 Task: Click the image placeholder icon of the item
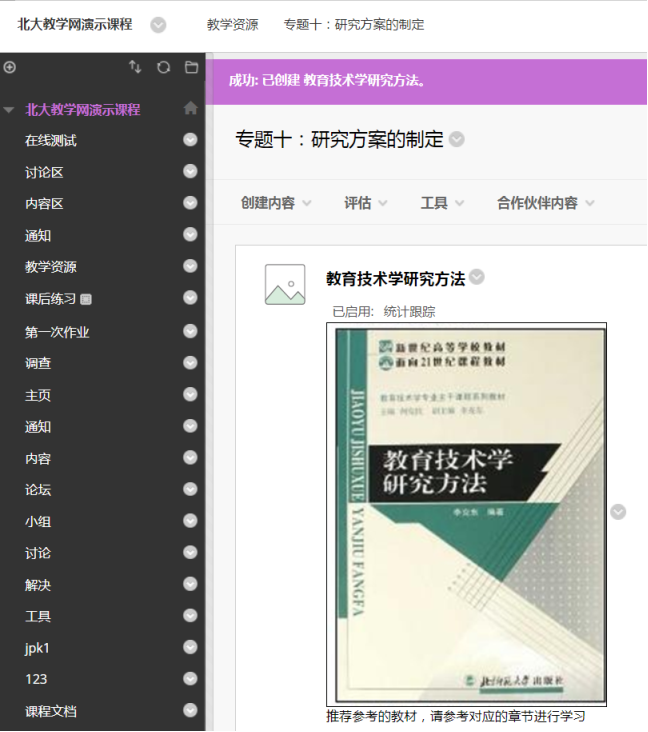285,284
